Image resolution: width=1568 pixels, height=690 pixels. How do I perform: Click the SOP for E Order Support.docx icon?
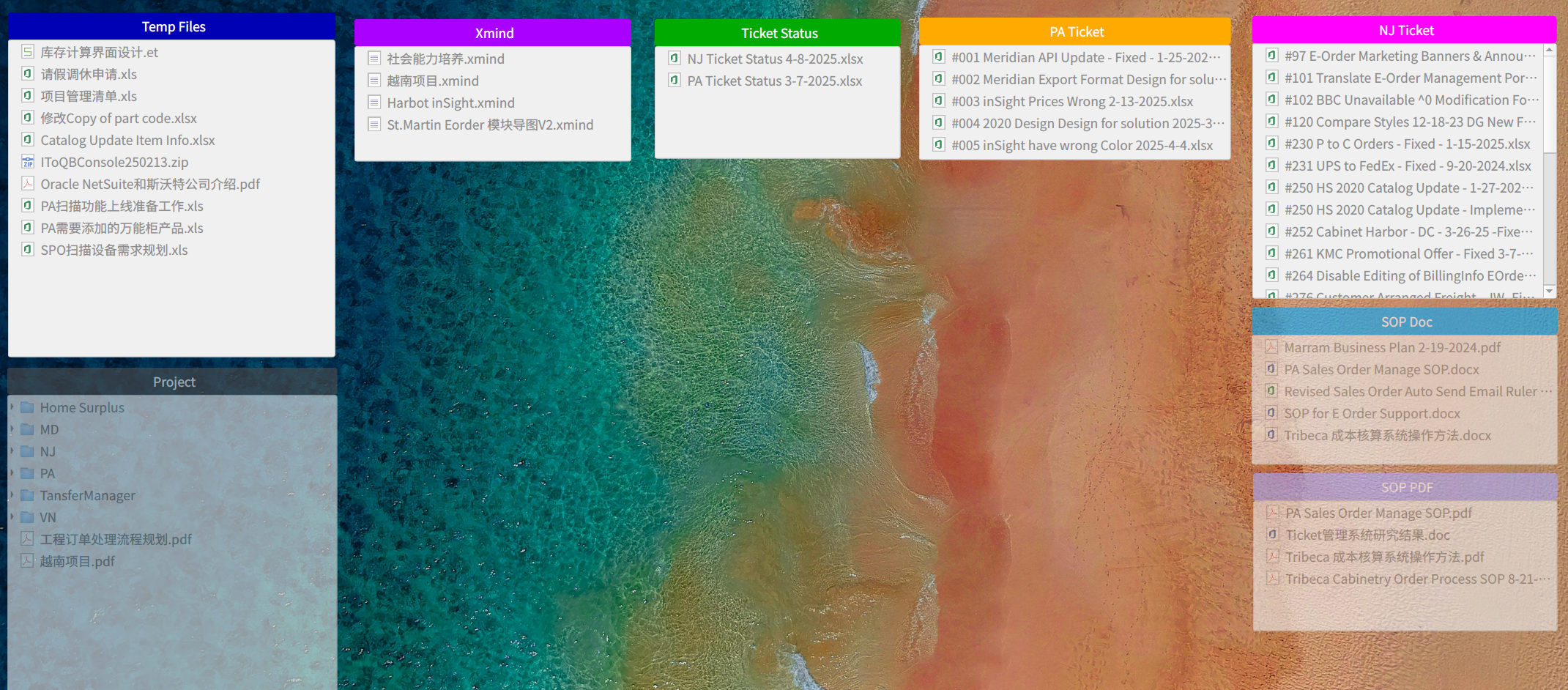tap(1271, 413)
